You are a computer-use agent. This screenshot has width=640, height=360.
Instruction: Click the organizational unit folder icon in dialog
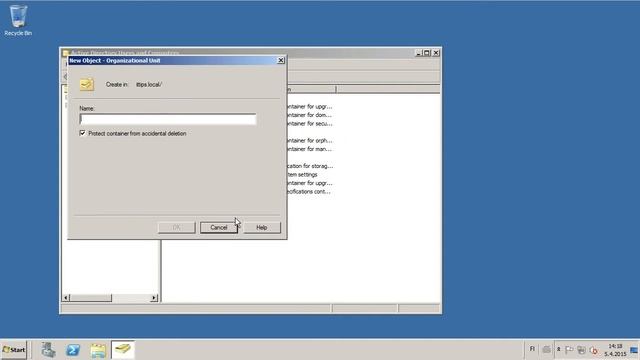point(87,84)
